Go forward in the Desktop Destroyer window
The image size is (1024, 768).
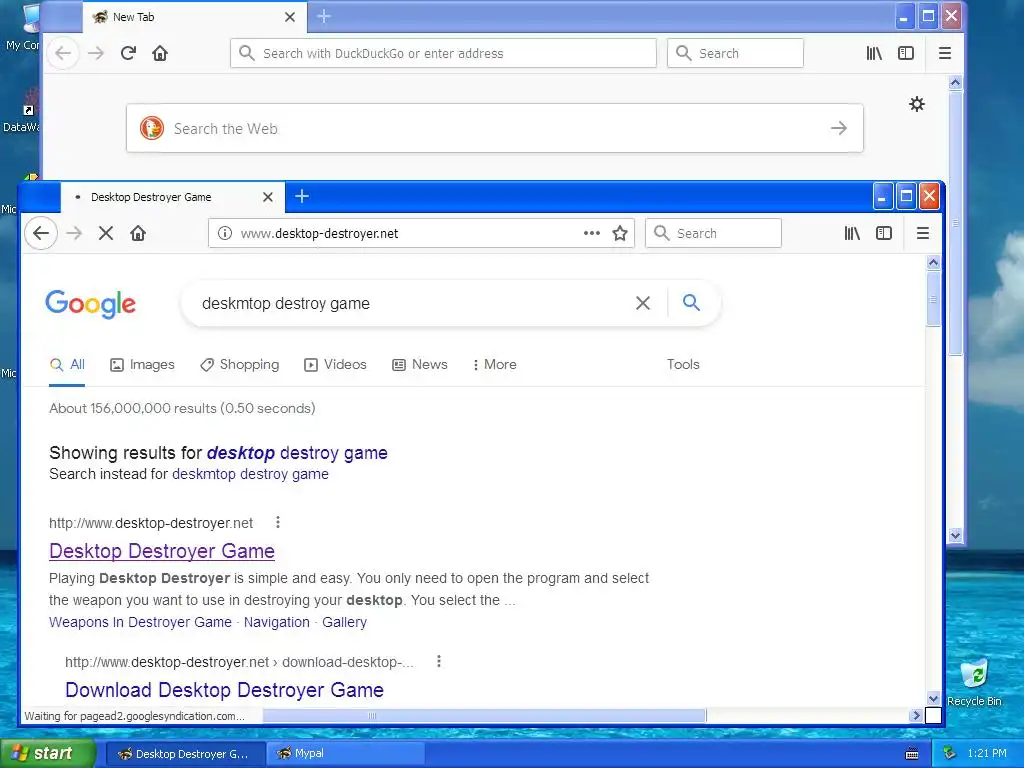pos(74,233)
